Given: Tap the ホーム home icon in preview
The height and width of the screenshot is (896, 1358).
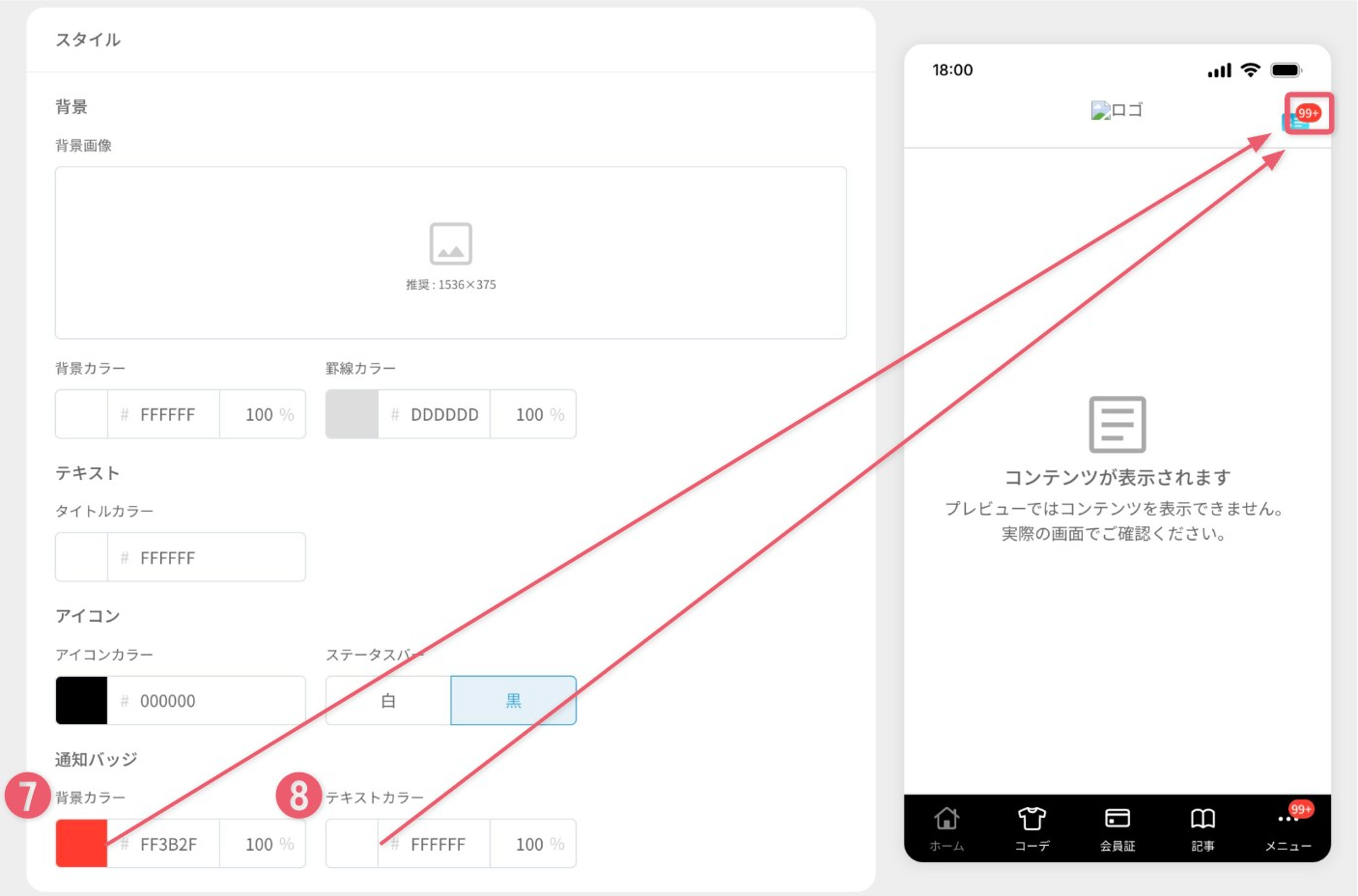Looking at the screenshot, I should click(947, 819).
